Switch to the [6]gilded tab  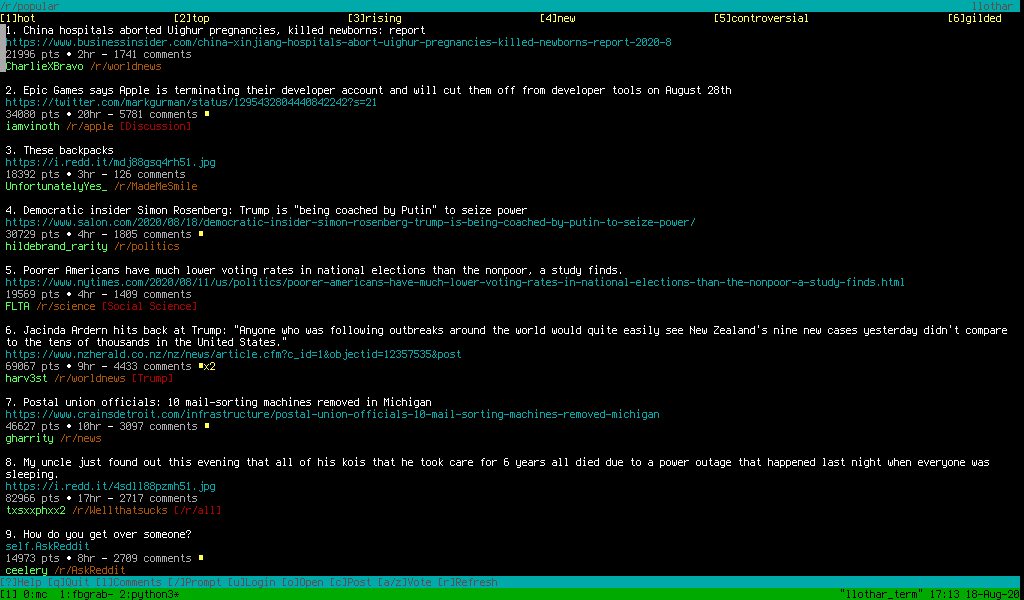(x=974, y=18)
